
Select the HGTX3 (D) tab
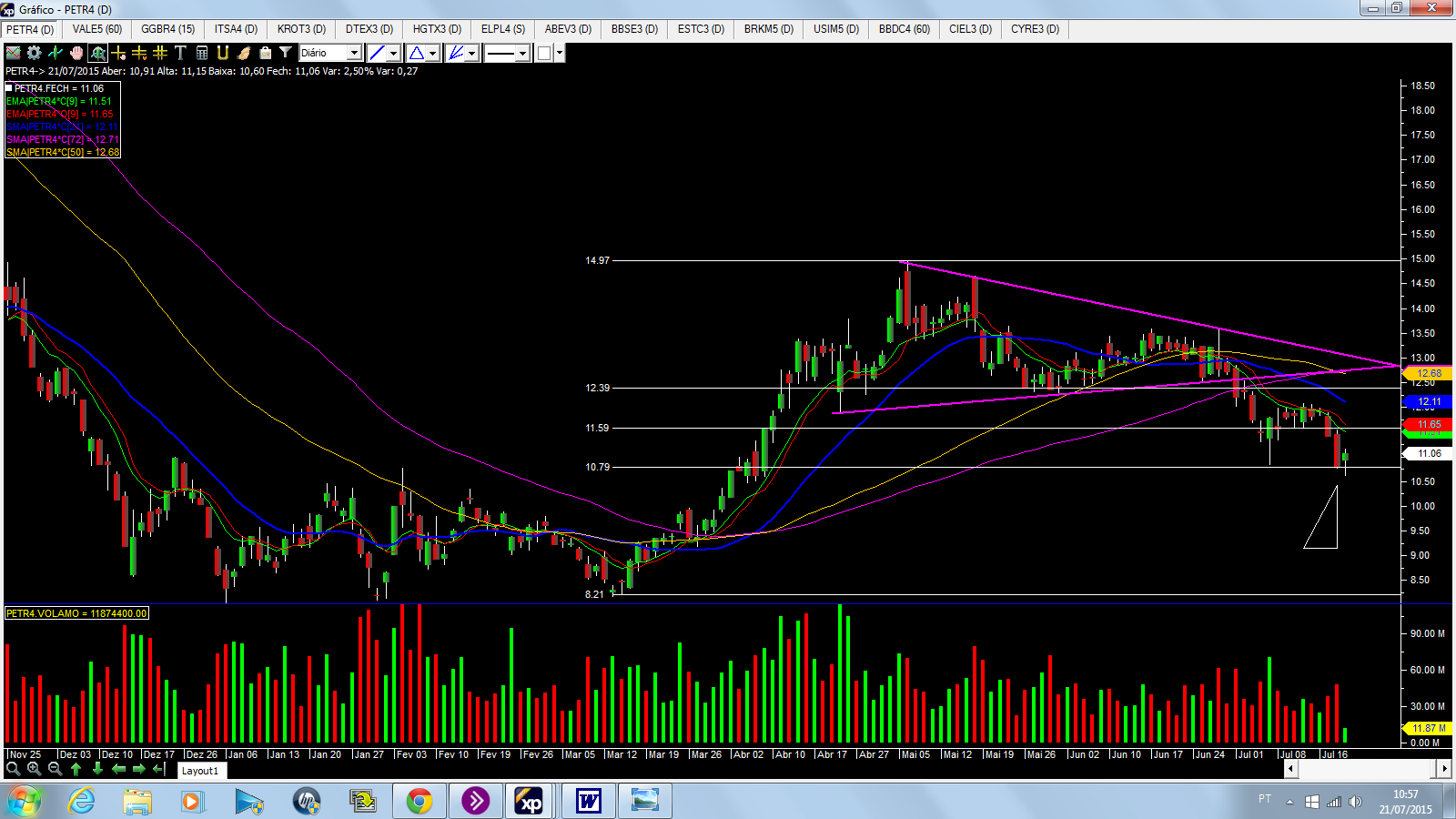(x=438, y=29)
